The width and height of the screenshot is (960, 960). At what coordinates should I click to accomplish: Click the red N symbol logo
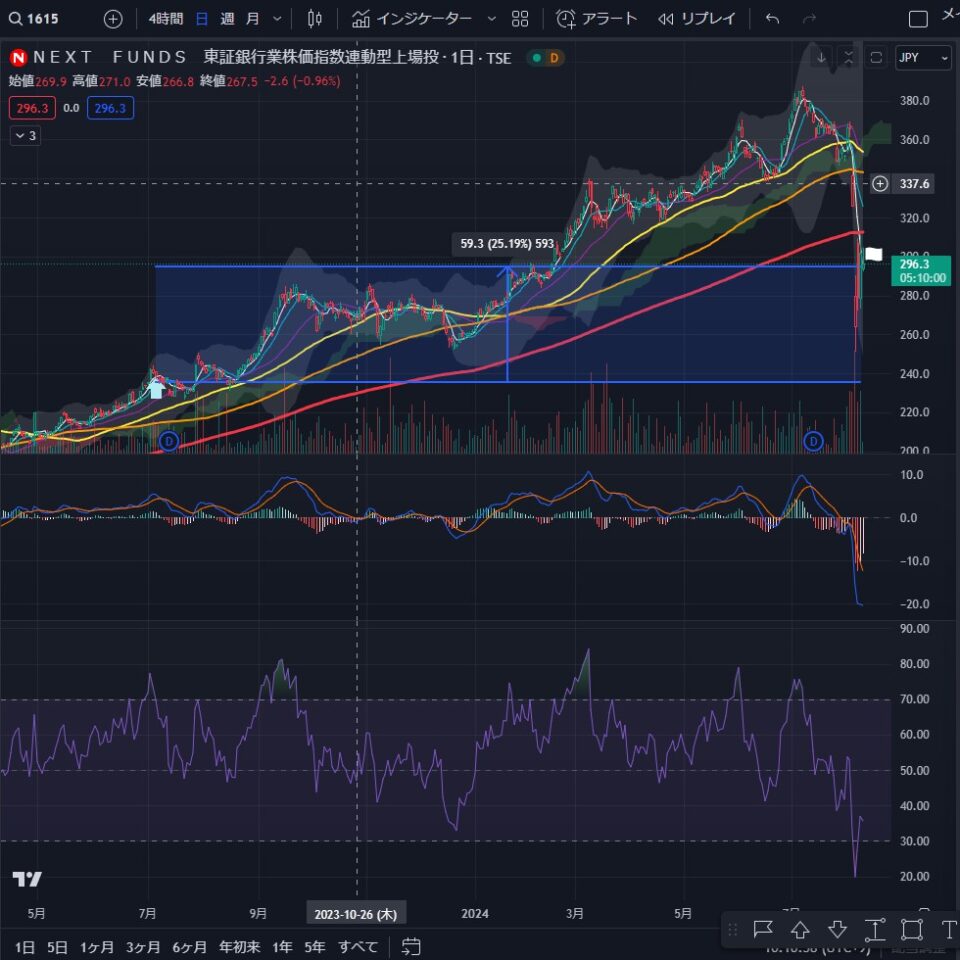(18, 58)
